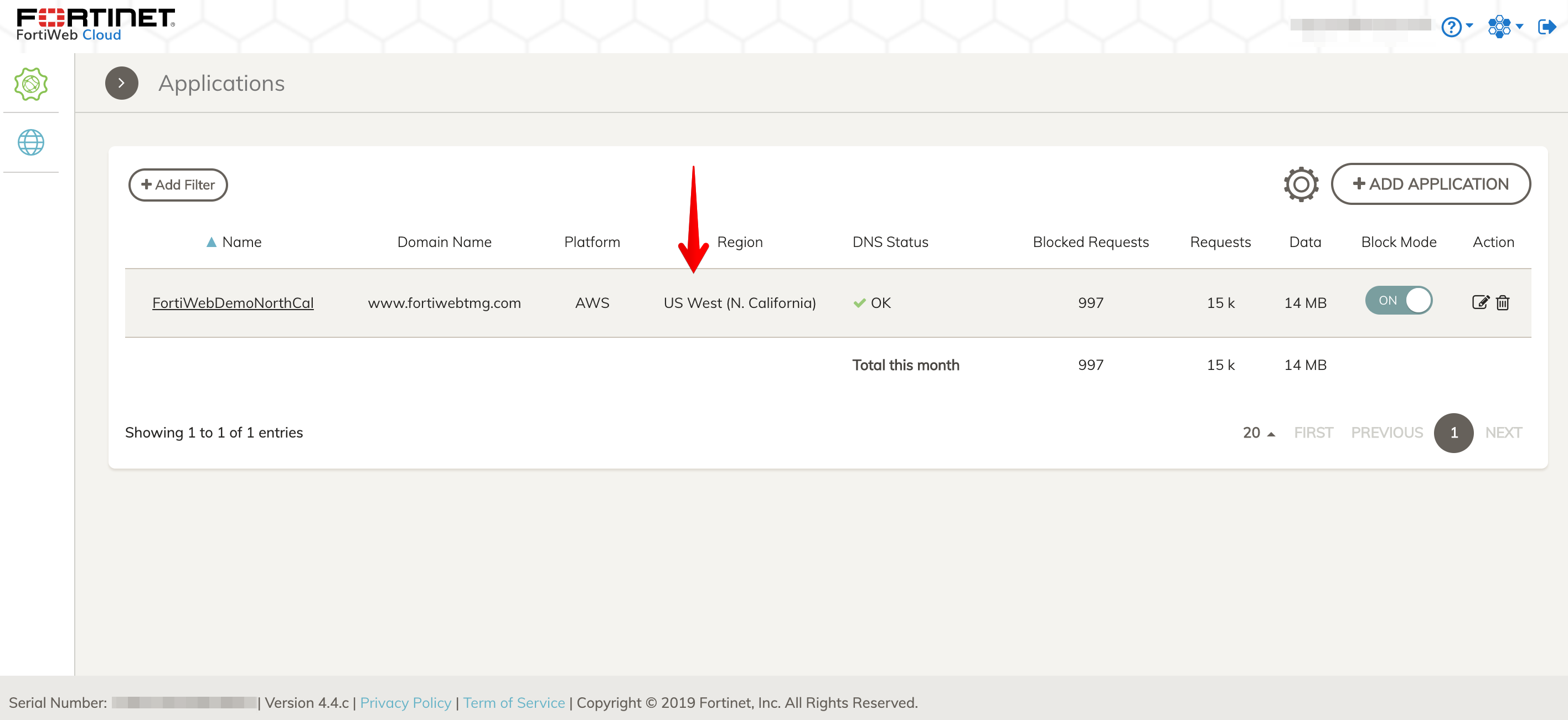Select page 1 in pagination

point(1453,433)
